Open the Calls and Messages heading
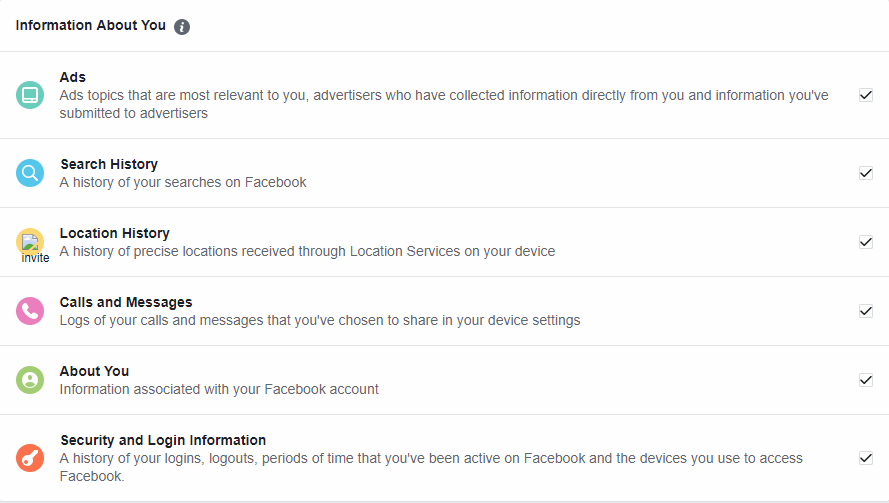The width and height of the screenshot is (889, 503). (x=126, y=302)
